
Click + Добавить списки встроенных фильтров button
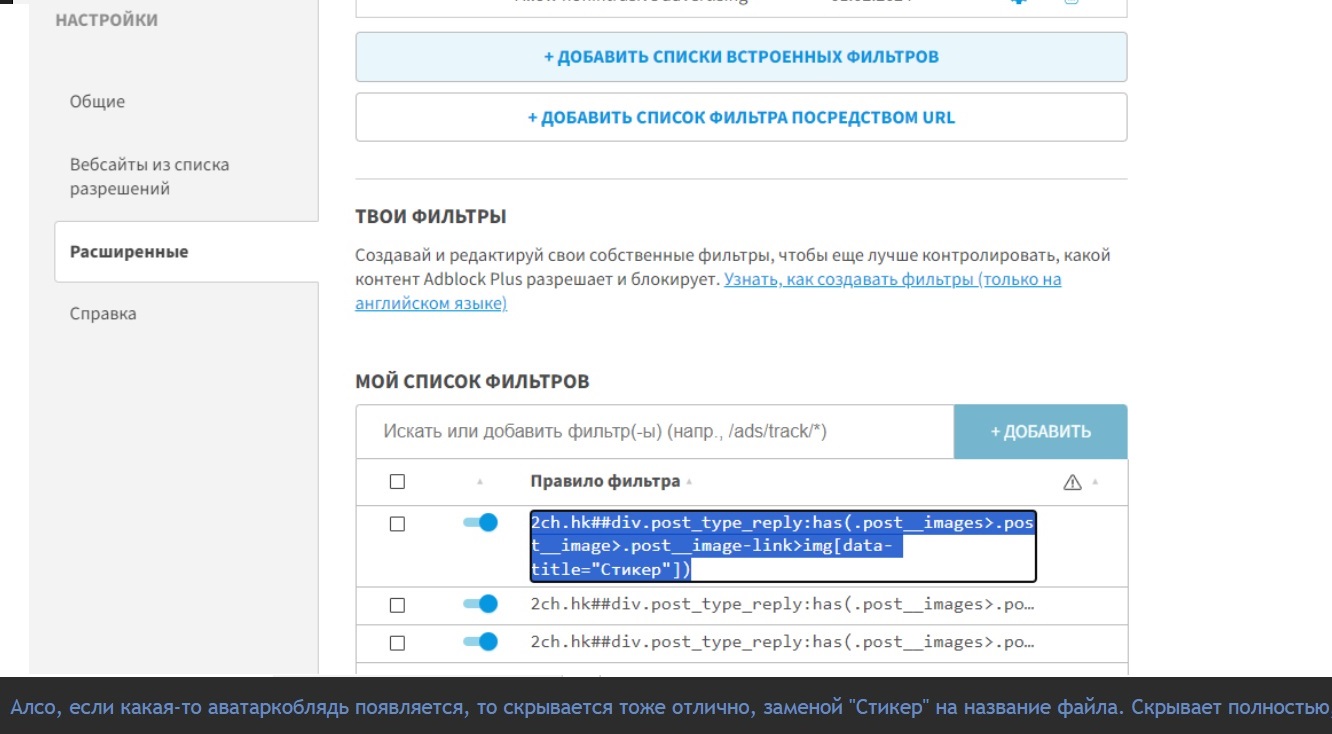click(x=741, y=57)
